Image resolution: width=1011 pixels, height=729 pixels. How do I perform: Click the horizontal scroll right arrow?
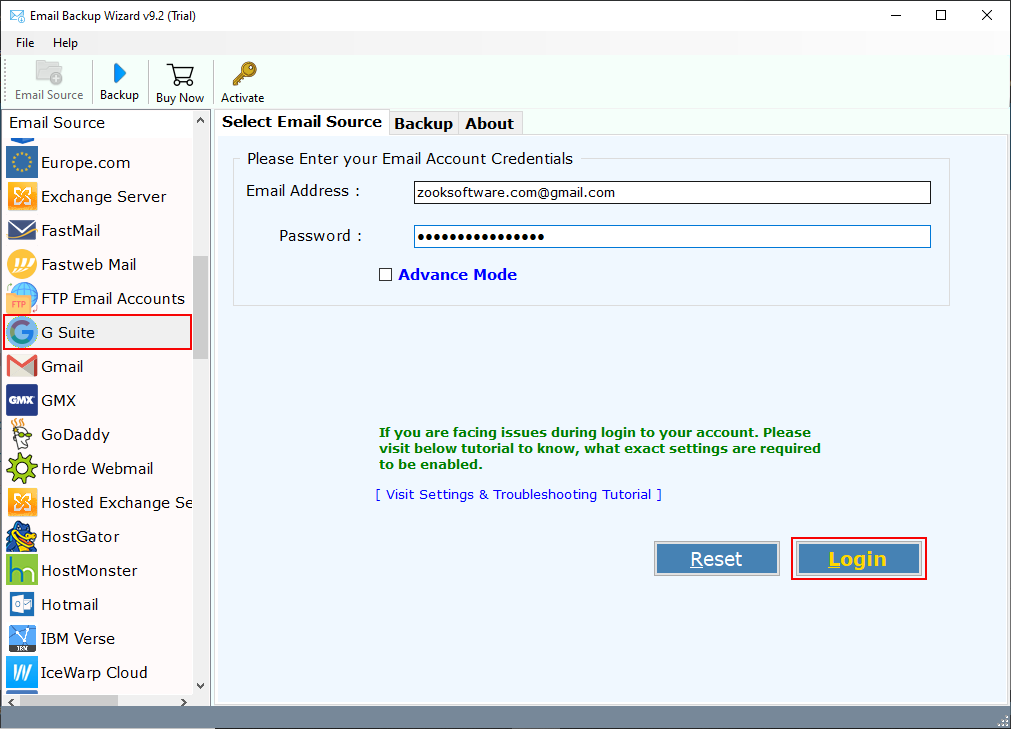pos(184,701)
